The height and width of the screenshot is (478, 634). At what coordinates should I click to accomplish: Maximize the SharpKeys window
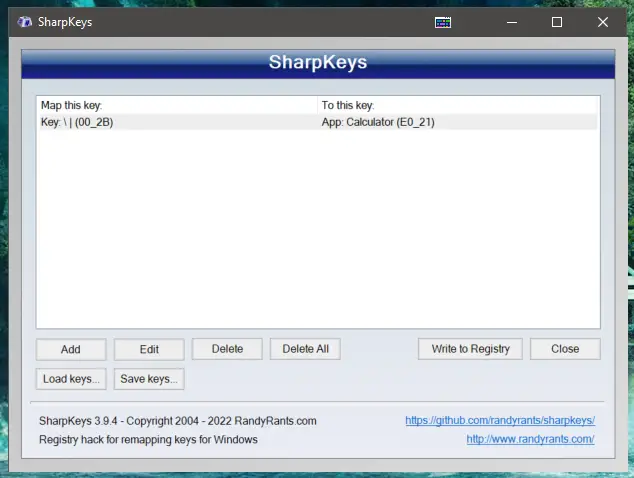(557, 22)
